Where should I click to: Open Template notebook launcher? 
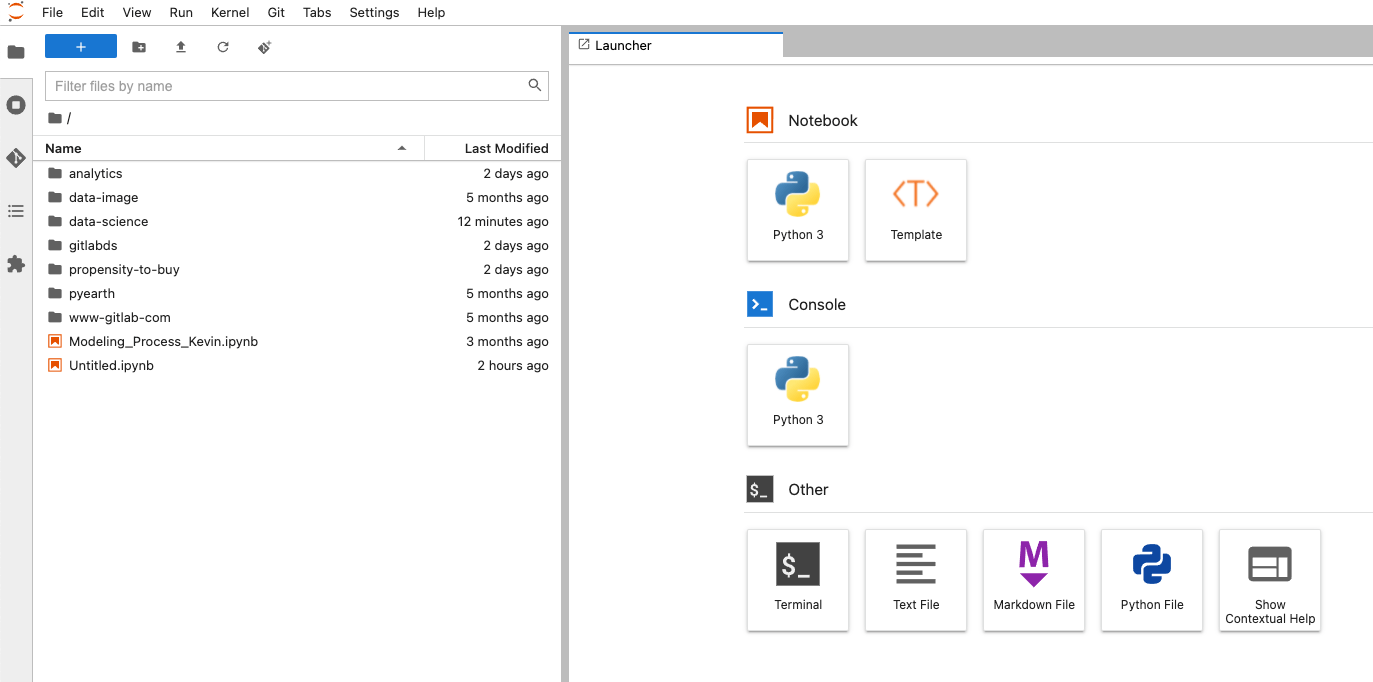click(916, 210)
